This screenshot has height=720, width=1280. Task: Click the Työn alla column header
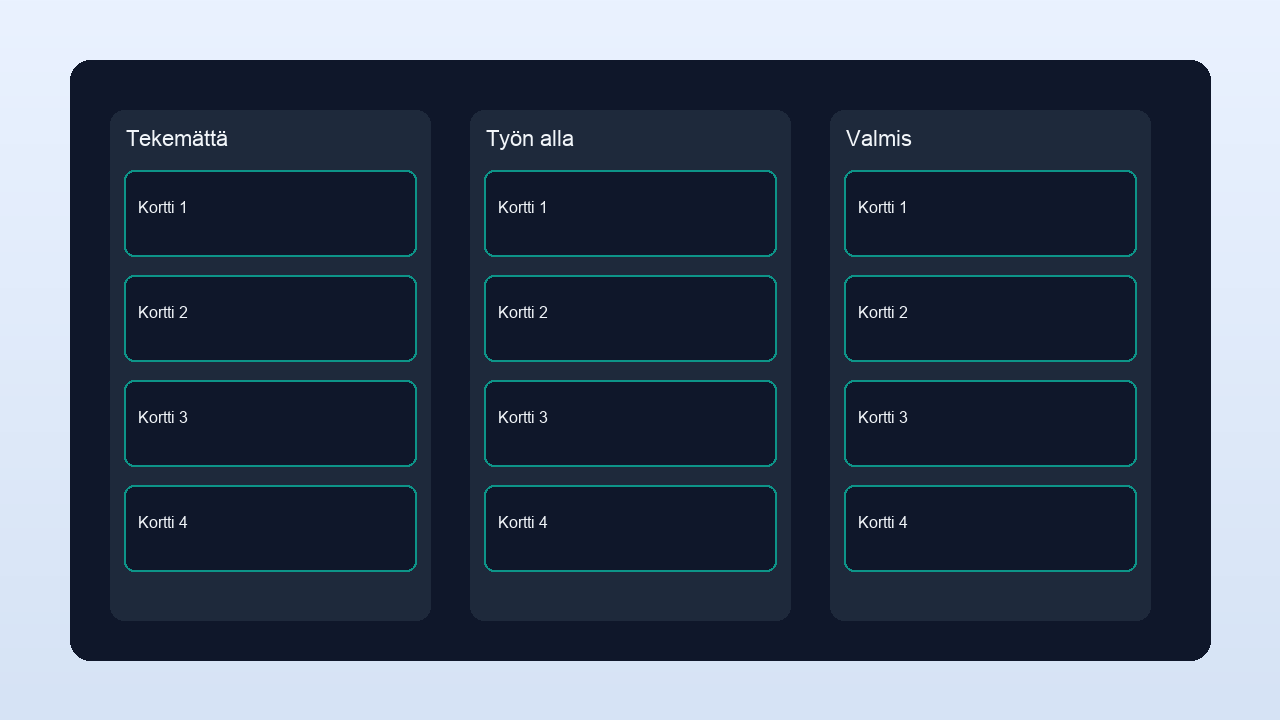tap(530, 139)
